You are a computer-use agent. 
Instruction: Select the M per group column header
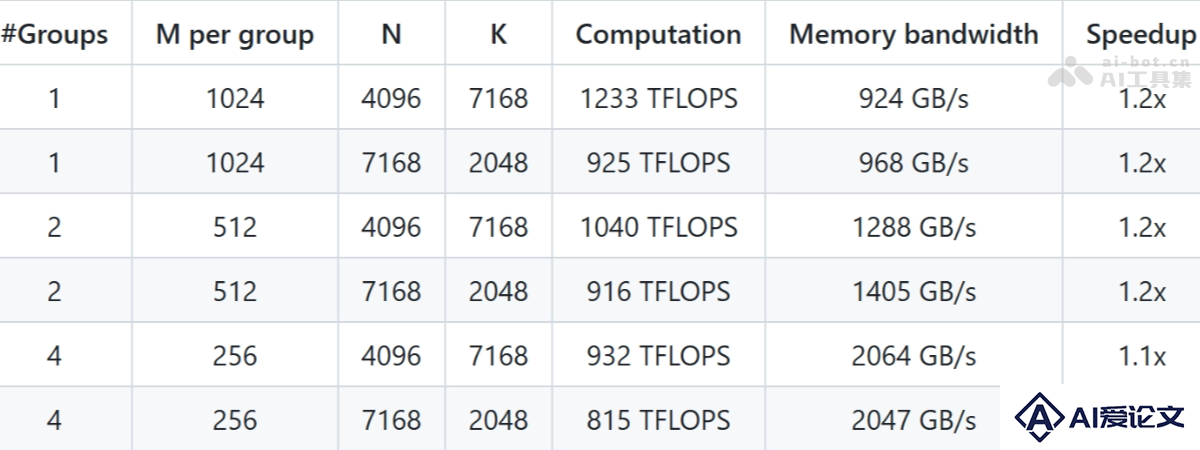tap(235, 34)
